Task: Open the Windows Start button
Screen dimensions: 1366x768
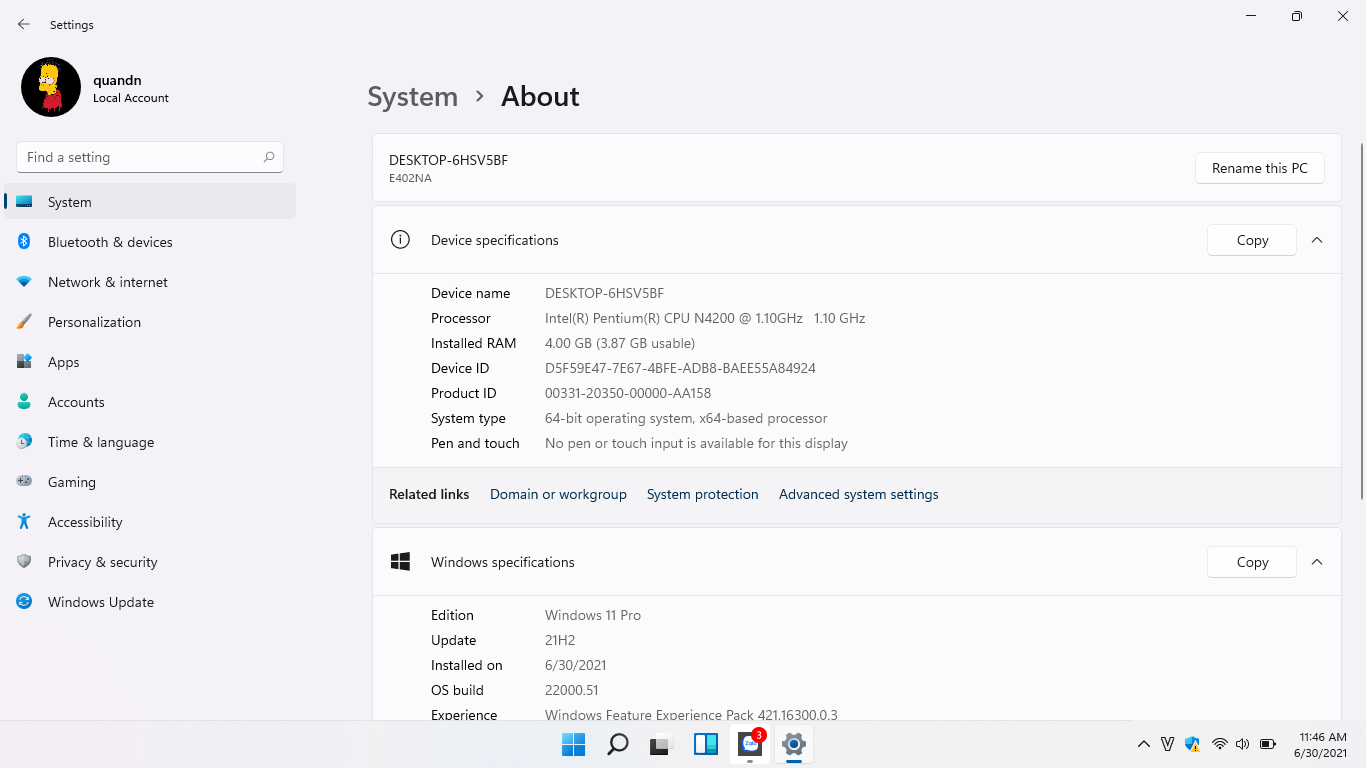Action: (573, 744)
